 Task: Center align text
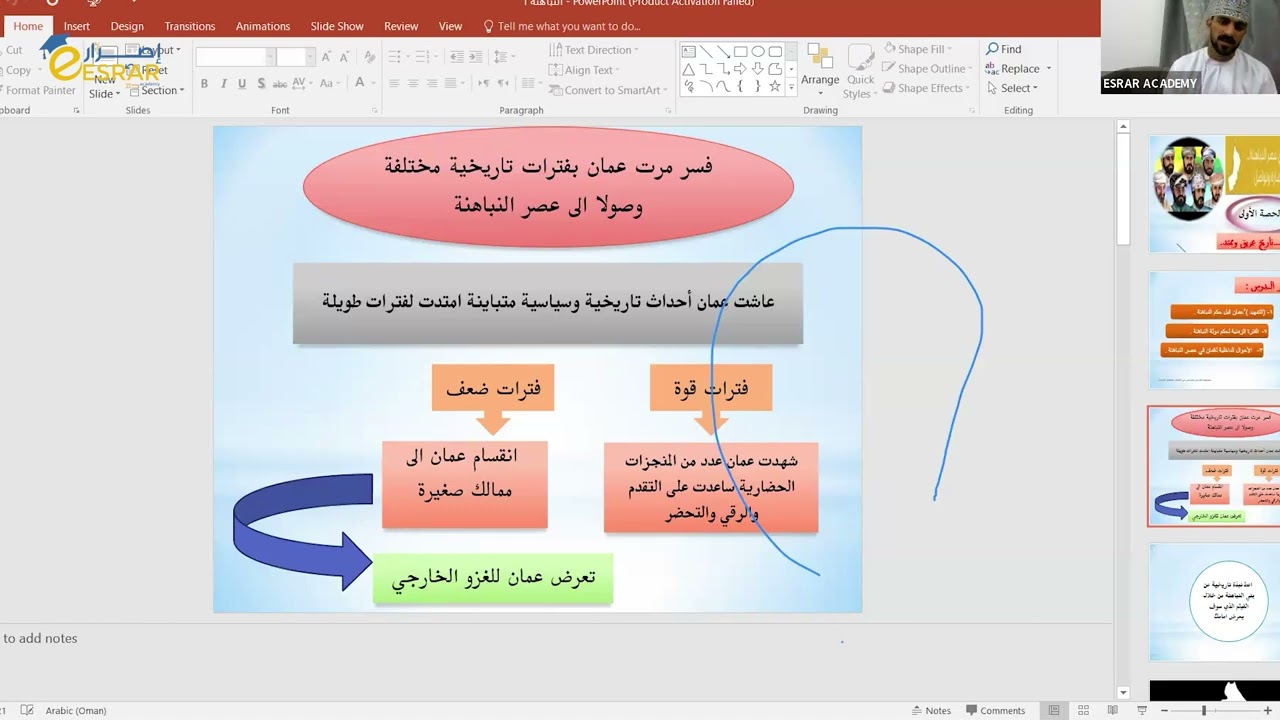[413, 84]
